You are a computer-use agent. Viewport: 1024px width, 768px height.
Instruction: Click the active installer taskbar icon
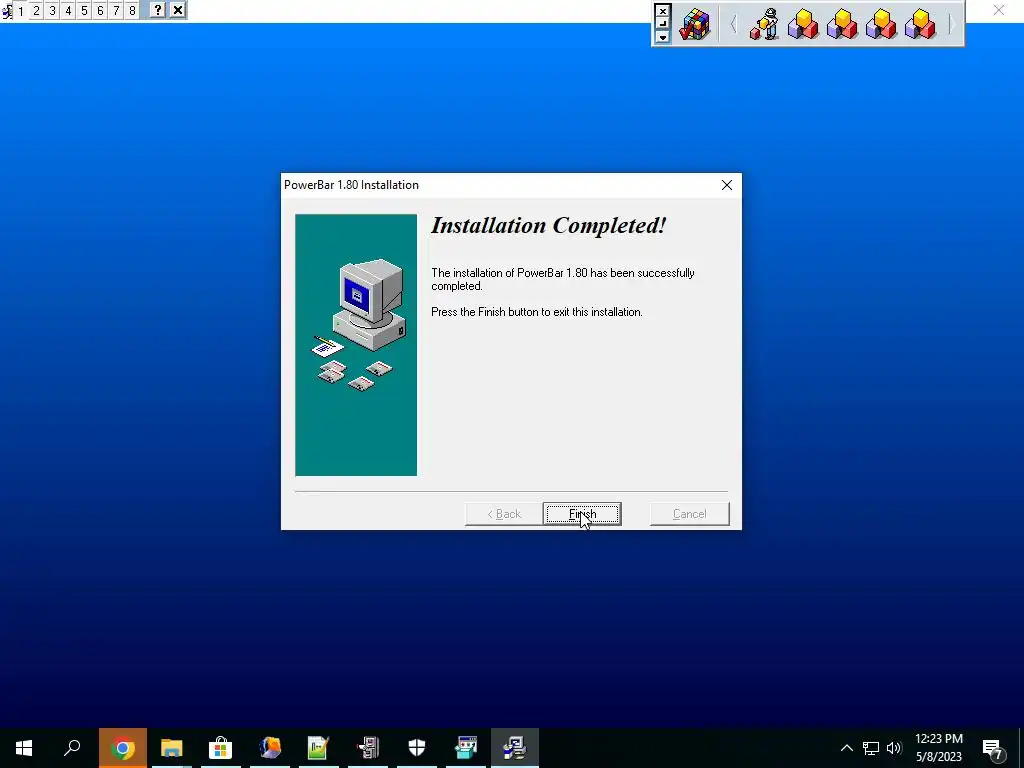[515, 748]
